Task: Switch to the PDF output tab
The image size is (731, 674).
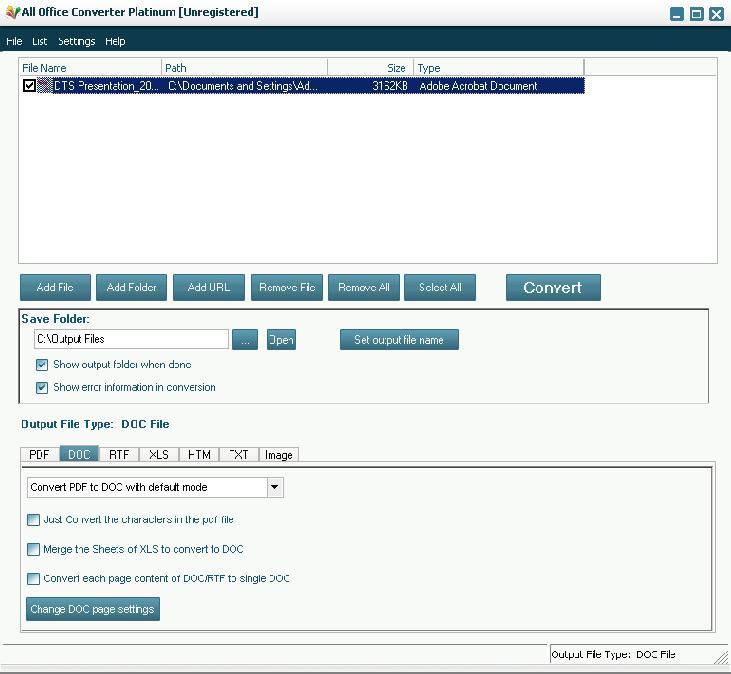Action: [40, 454]
